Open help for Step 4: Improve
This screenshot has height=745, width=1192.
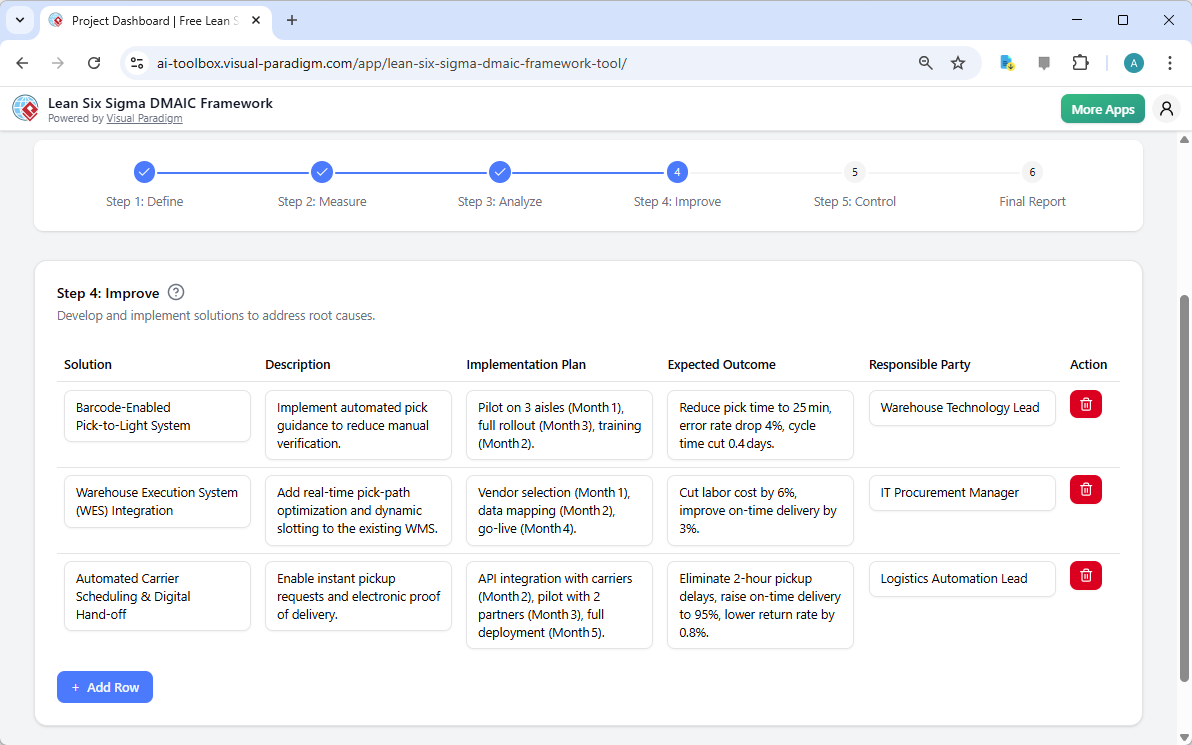click(x=176, y=292)
